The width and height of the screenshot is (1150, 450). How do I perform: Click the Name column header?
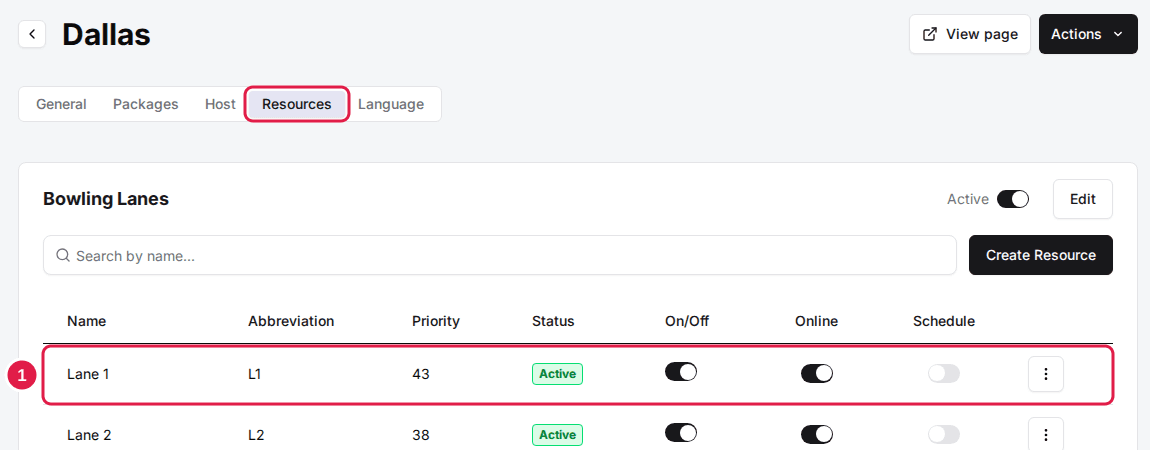[87, 321]
